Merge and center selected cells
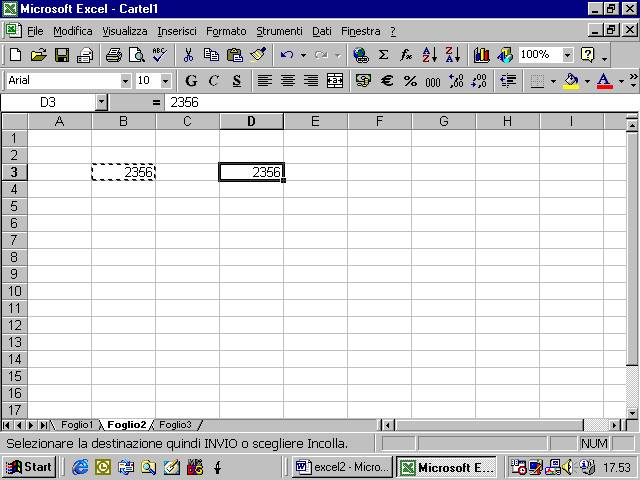The height and width of the screenshot is (480, 640). [335, 80]
